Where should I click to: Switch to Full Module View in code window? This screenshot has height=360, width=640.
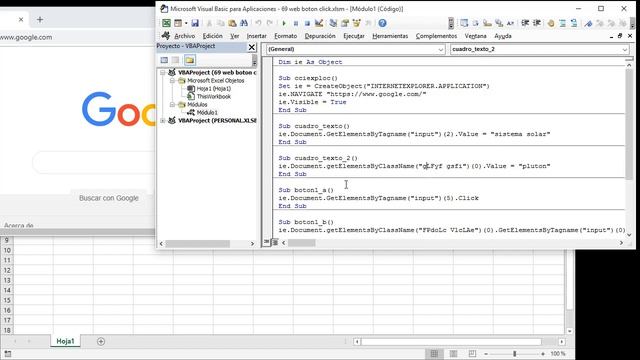[x=275, y=242]
